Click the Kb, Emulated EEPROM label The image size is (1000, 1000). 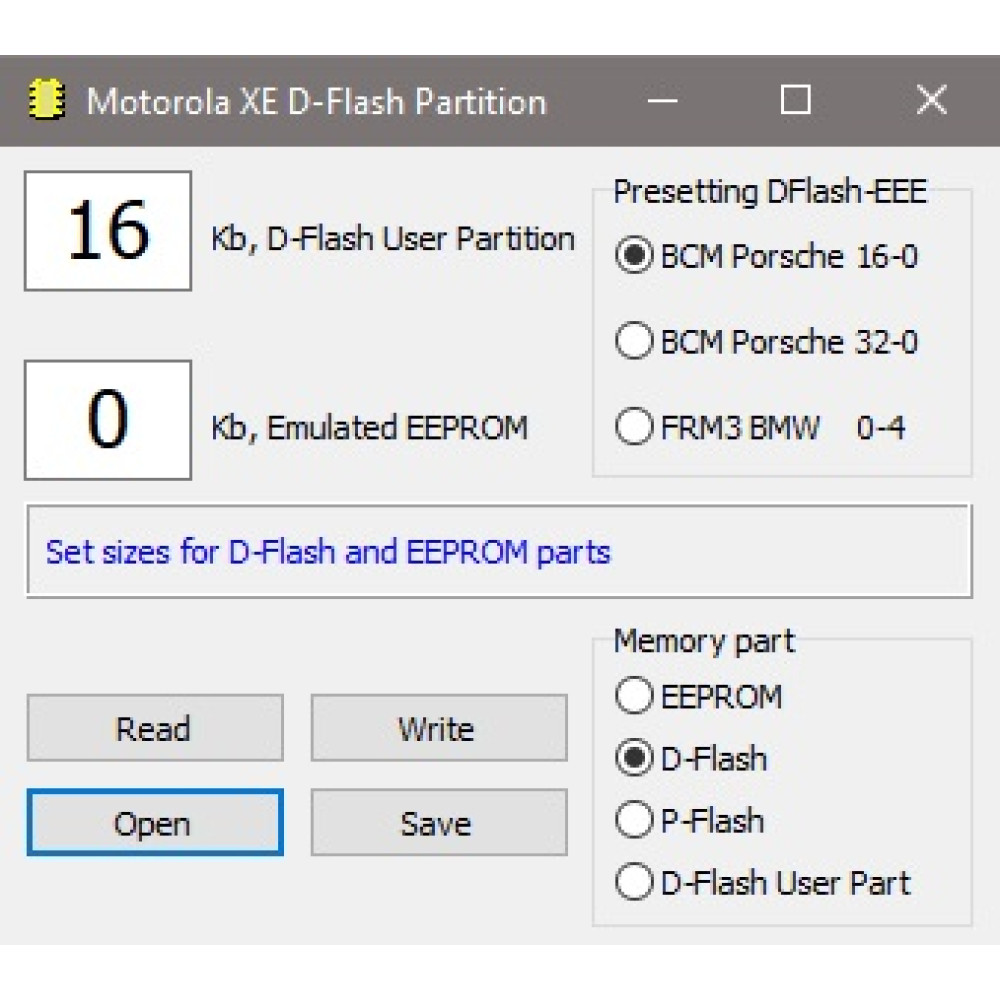click(369, 427)
